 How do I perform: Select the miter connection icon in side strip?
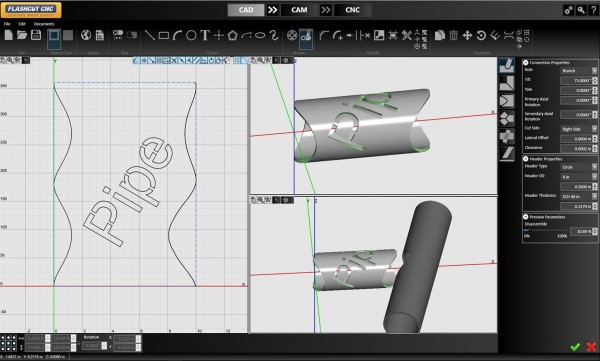tap(507, 83)
